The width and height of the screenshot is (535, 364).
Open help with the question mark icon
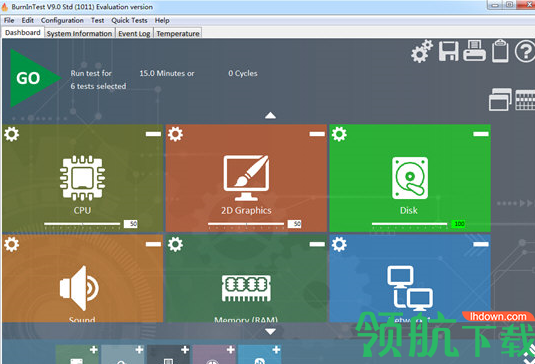(x=525, y=51)
